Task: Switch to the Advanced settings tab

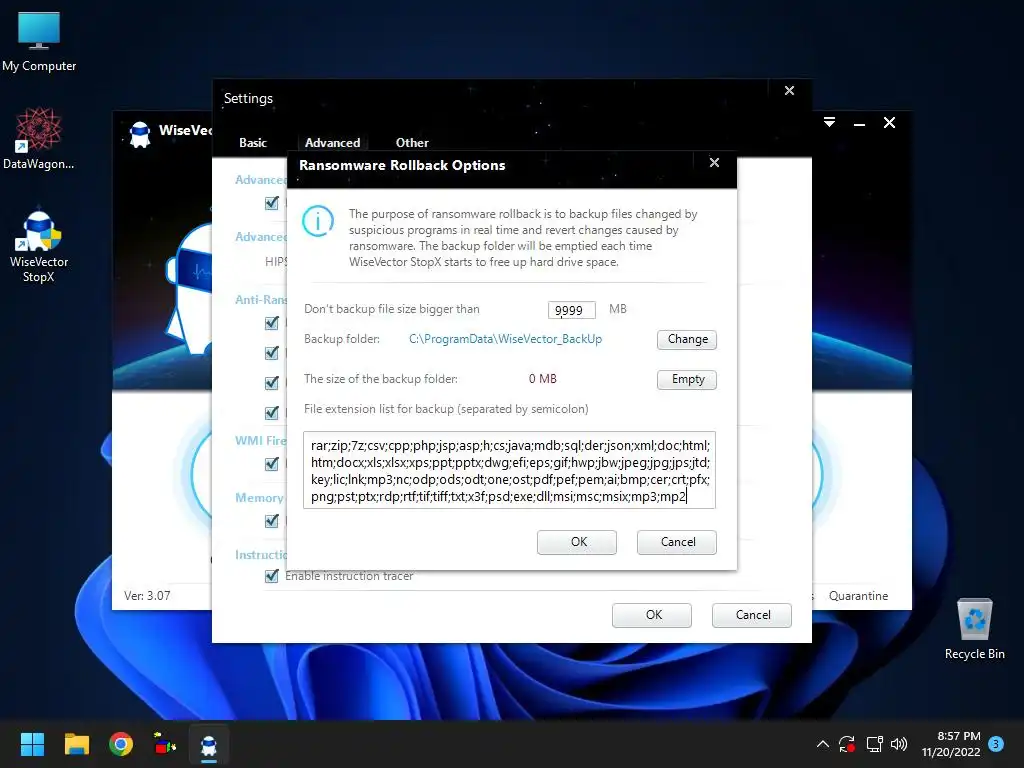Action: 332,142
